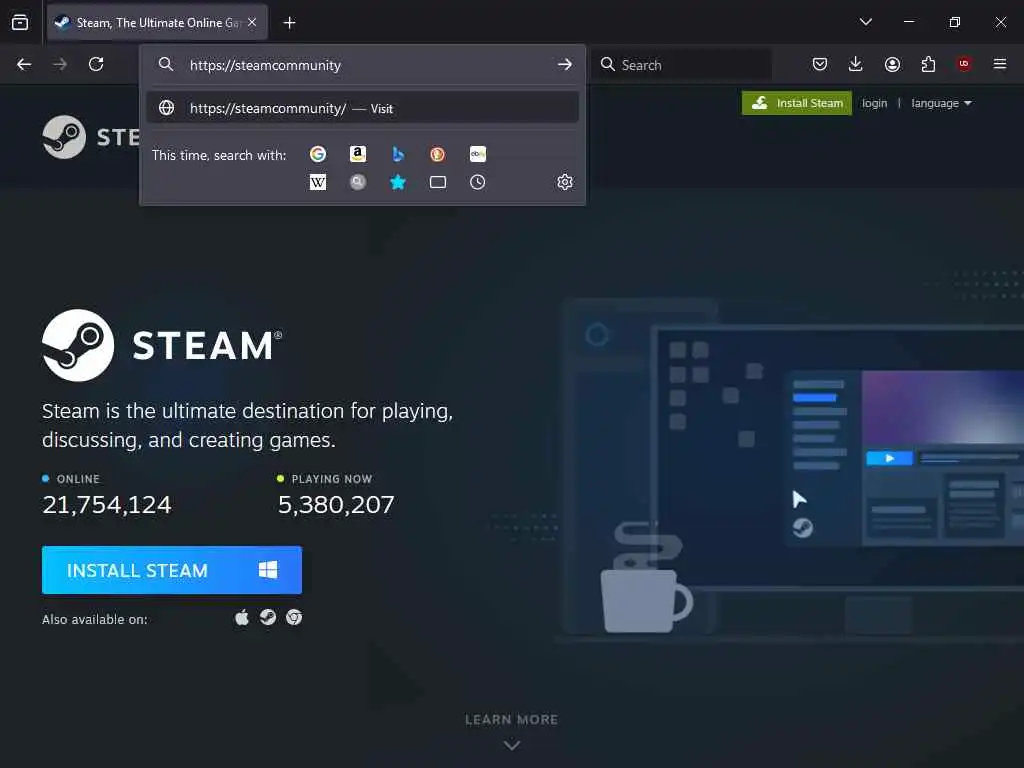Choose the gray magnifier search engine icon

(x=358, y=182)
